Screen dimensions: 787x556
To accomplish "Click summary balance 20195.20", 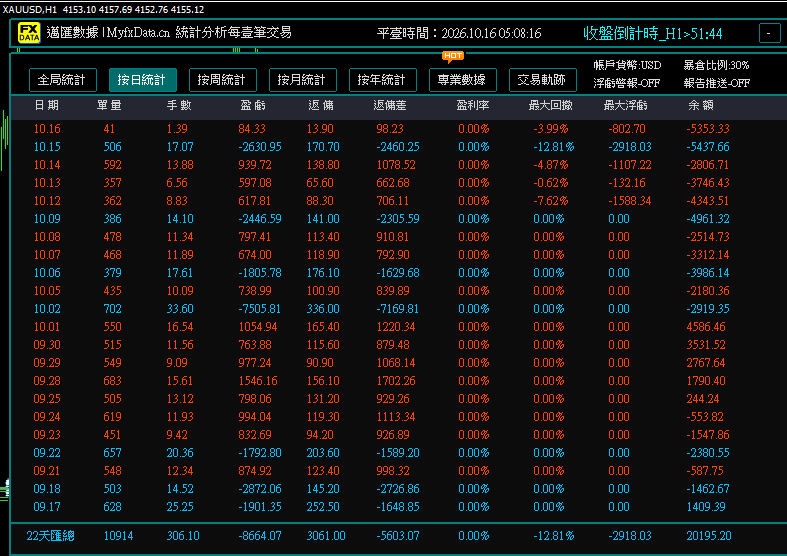I will click(x=709, y=536).
